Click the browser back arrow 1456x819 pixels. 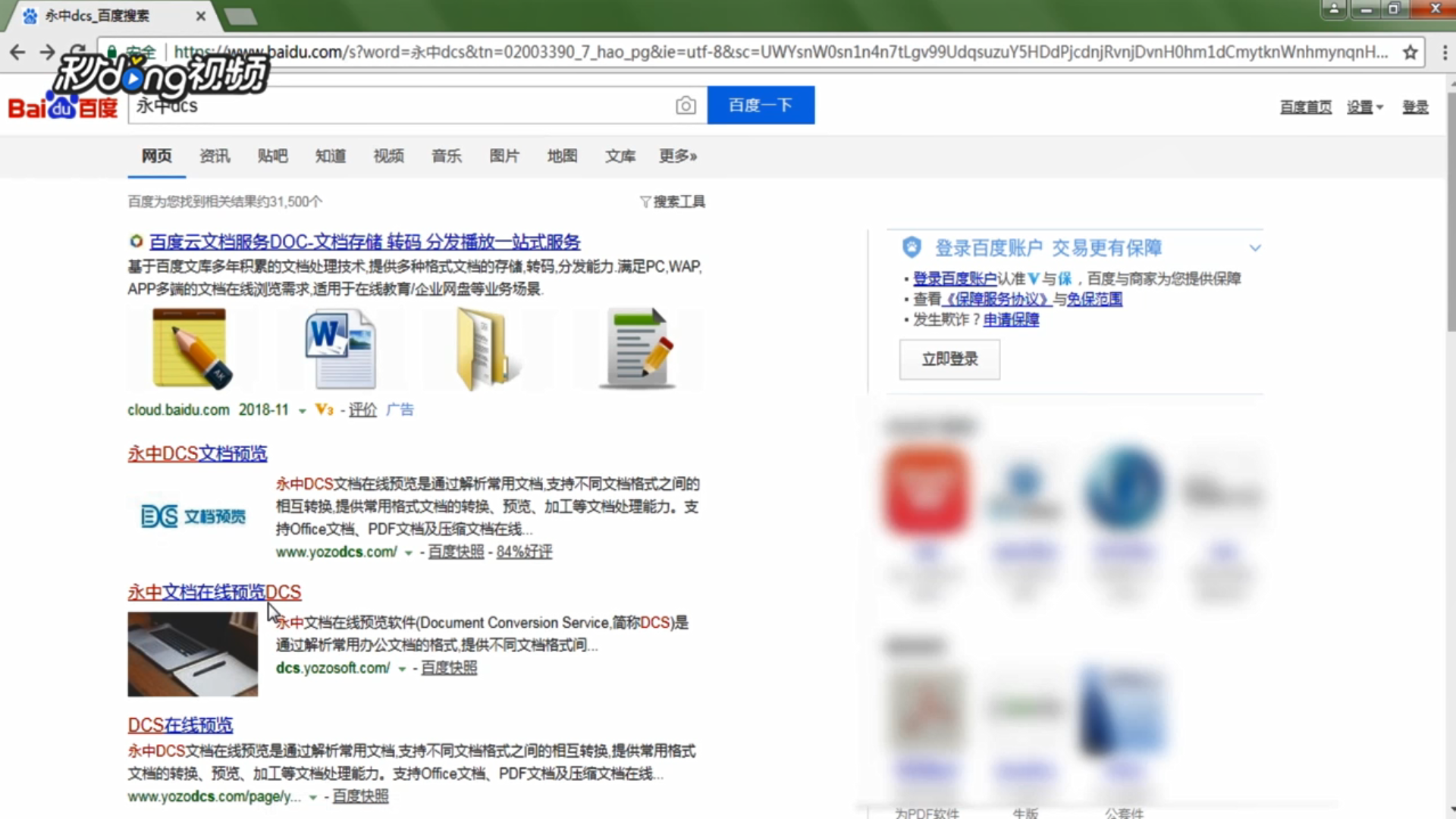17,52
